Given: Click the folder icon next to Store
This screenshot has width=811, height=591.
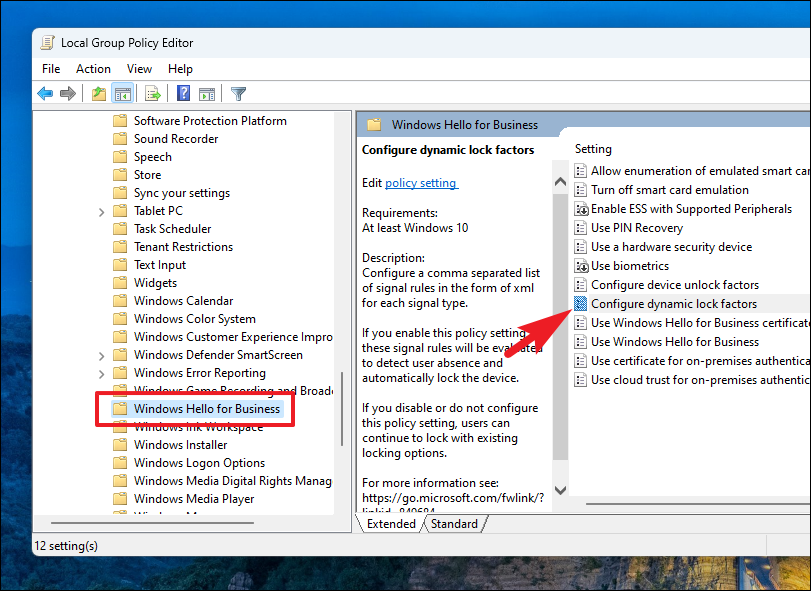Looking at the screenshot, I should pyautogui.click(x=120, y=175).
